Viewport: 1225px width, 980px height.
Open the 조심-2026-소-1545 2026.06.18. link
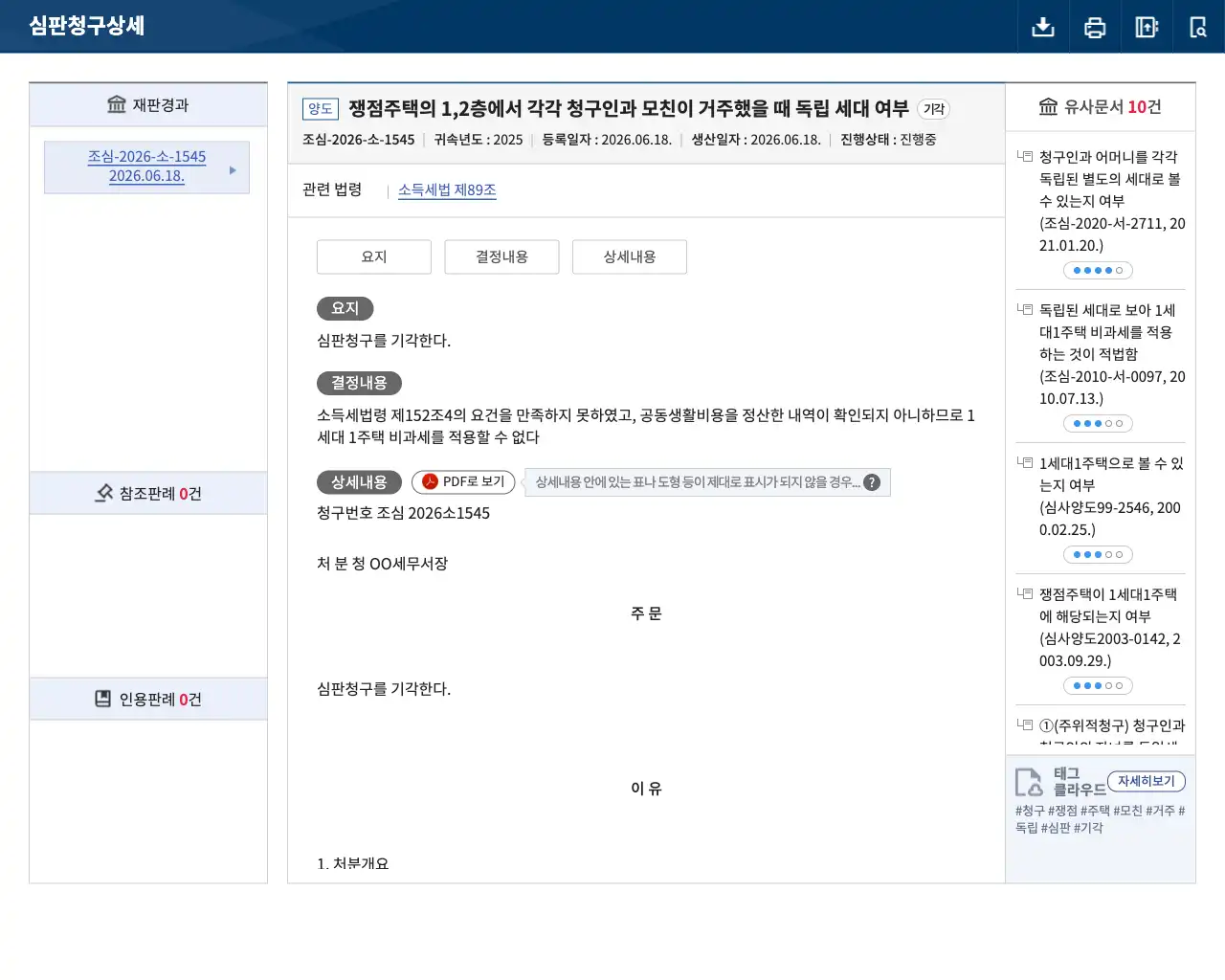(x=146, y=167)
